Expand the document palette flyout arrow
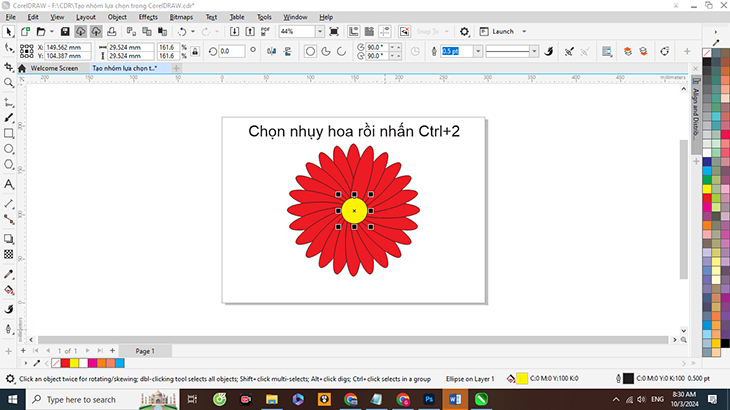 [26, 363]
